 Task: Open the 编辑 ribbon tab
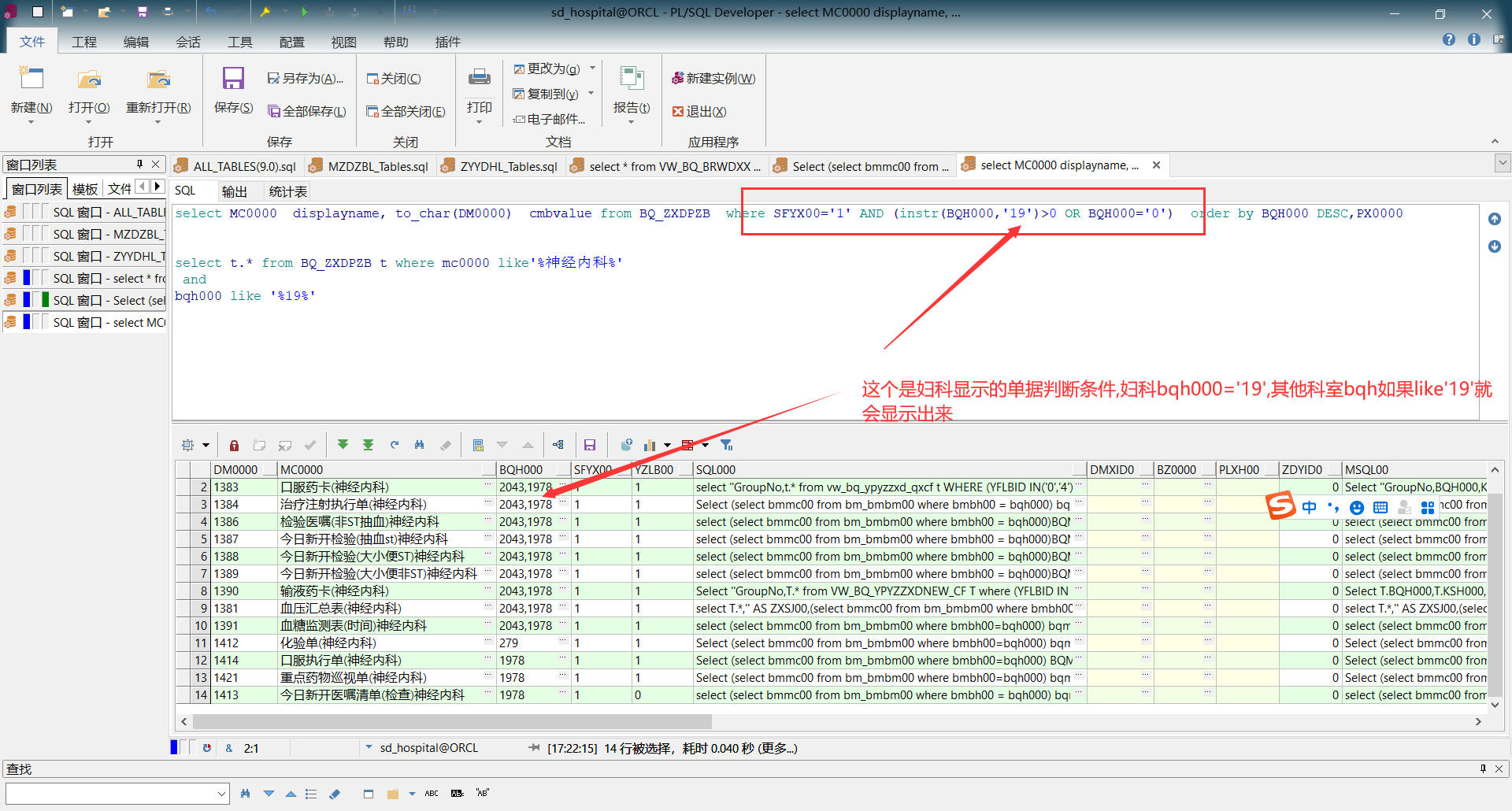point(136,42)
